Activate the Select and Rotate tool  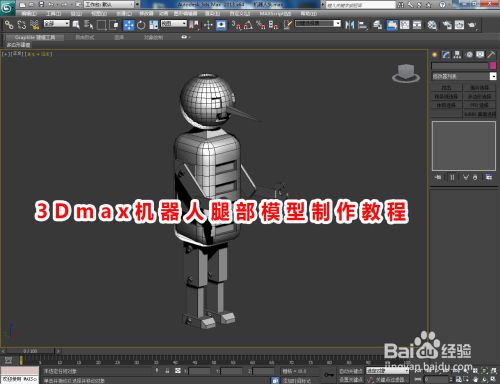tap(141, 25)
